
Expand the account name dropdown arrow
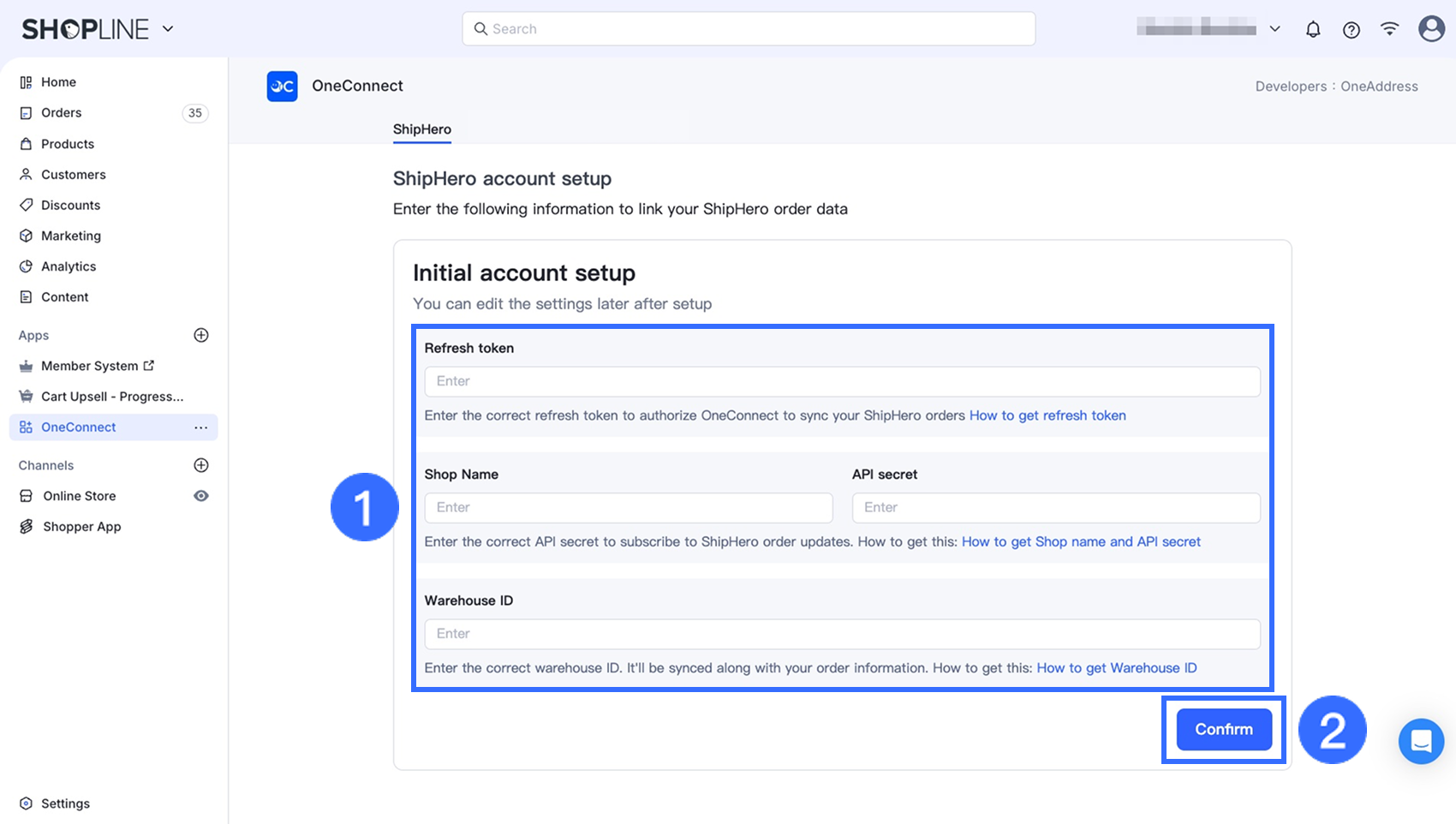pos(1274,29)
